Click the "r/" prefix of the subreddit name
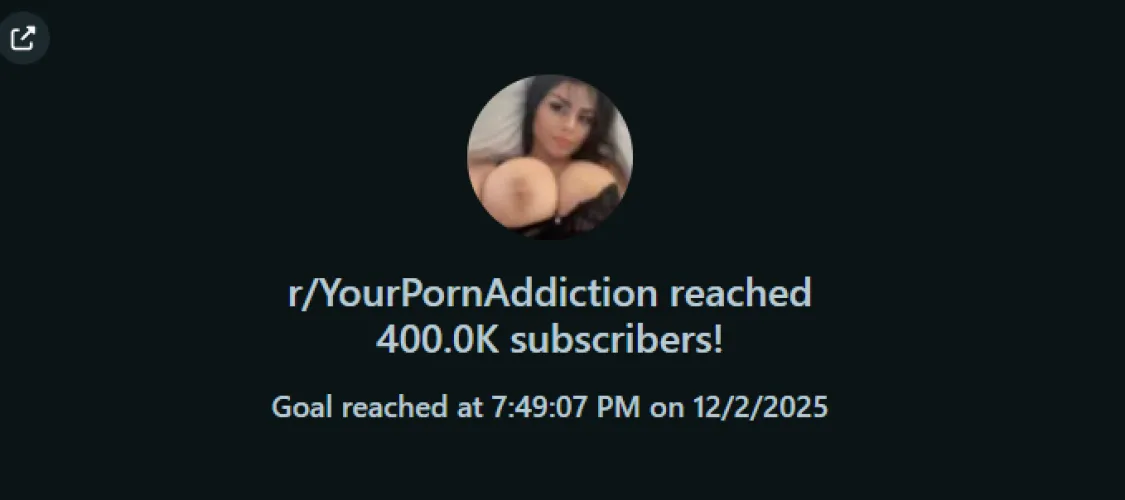Screen dimensions: 1125x500 click(x=301, y=294)
